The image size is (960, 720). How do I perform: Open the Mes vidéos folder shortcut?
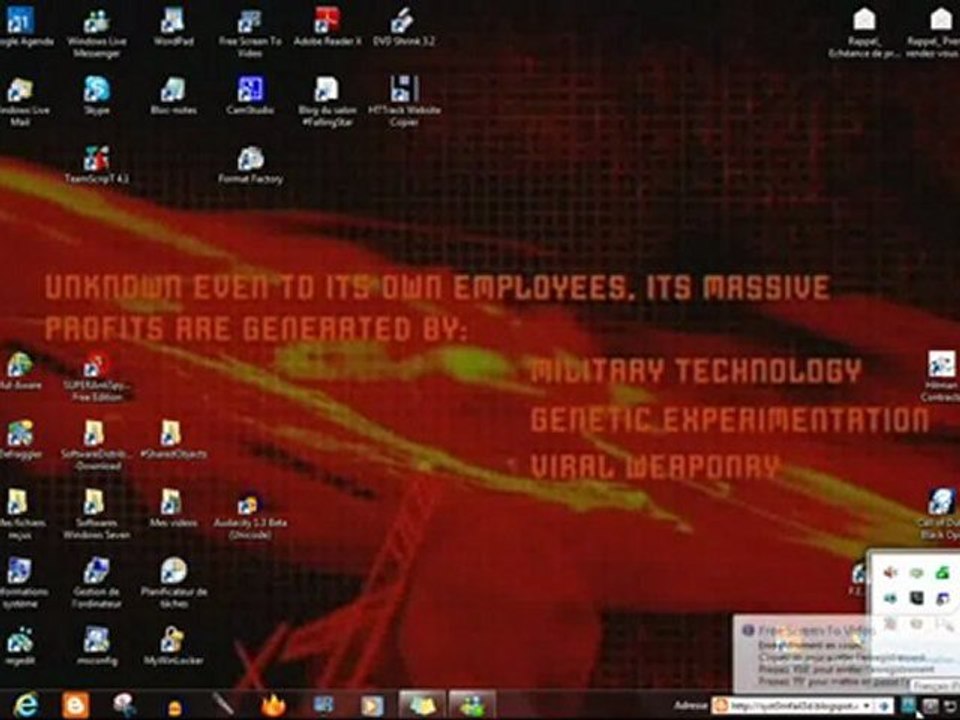(173, 508)
